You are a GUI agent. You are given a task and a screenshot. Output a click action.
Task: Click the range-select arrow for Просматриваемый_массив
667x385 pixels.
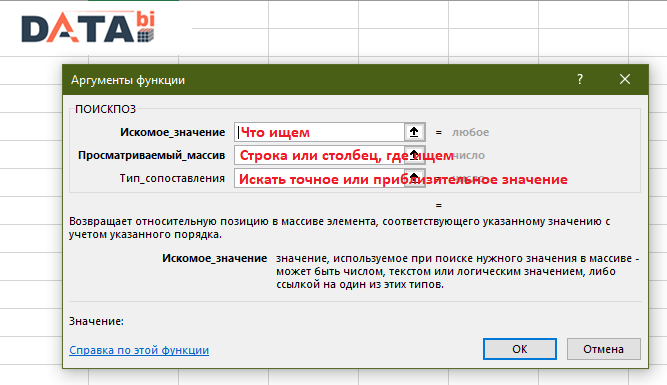pos(414,155)
